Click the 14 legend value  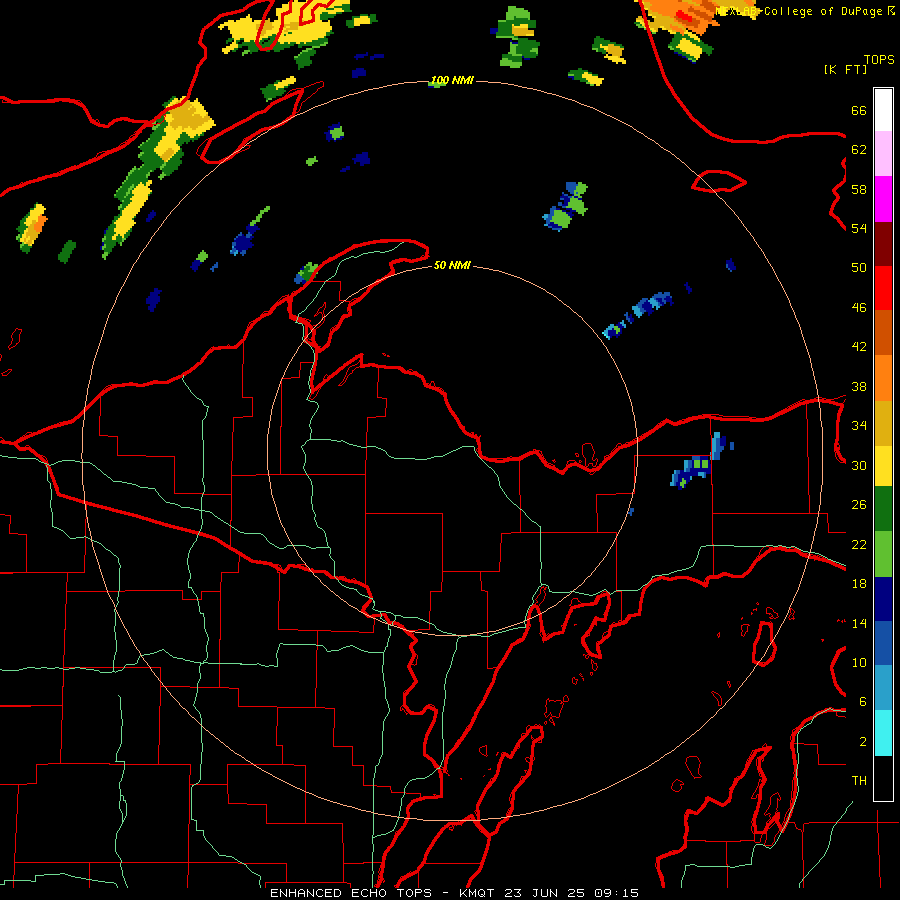pos(859,624)
